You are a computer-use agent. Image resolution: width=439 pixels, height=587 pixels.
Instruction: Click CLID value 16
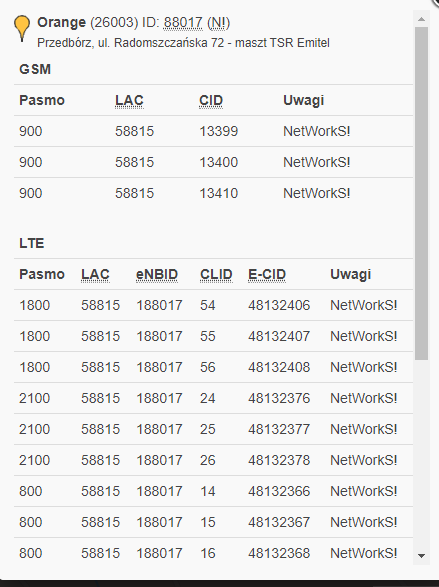click(208, 554)
